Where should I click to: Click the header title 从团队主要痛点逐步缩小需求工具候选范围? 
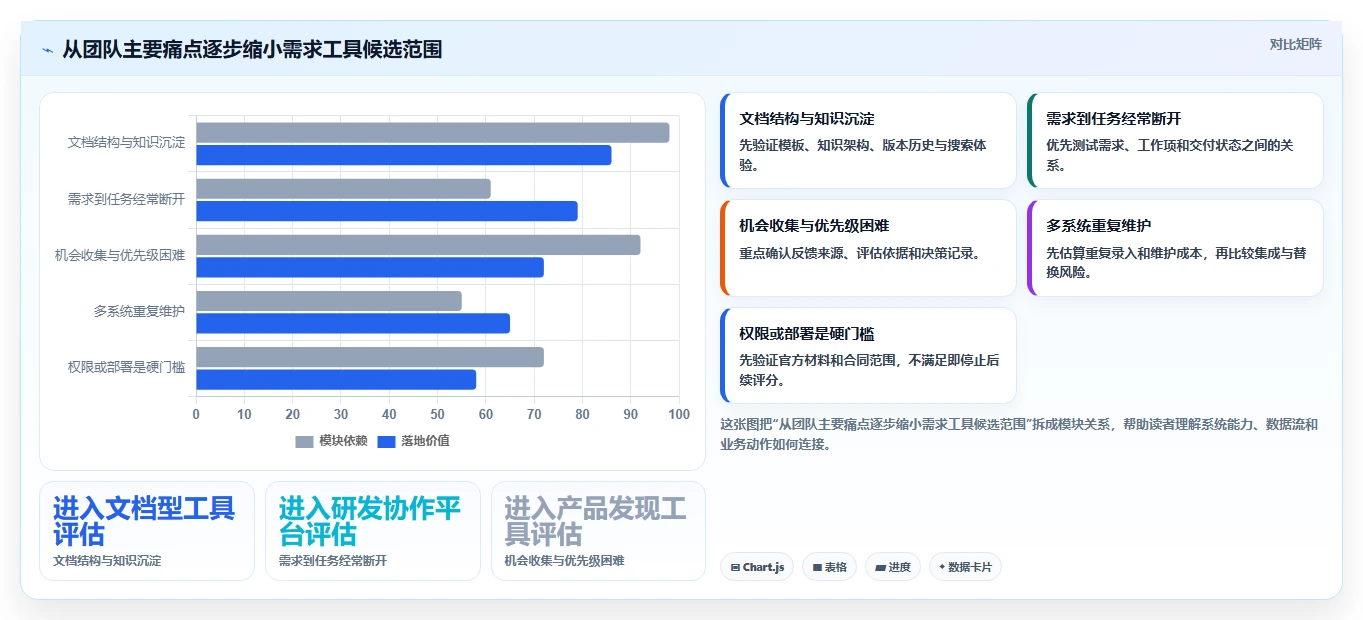coord(252,49)
